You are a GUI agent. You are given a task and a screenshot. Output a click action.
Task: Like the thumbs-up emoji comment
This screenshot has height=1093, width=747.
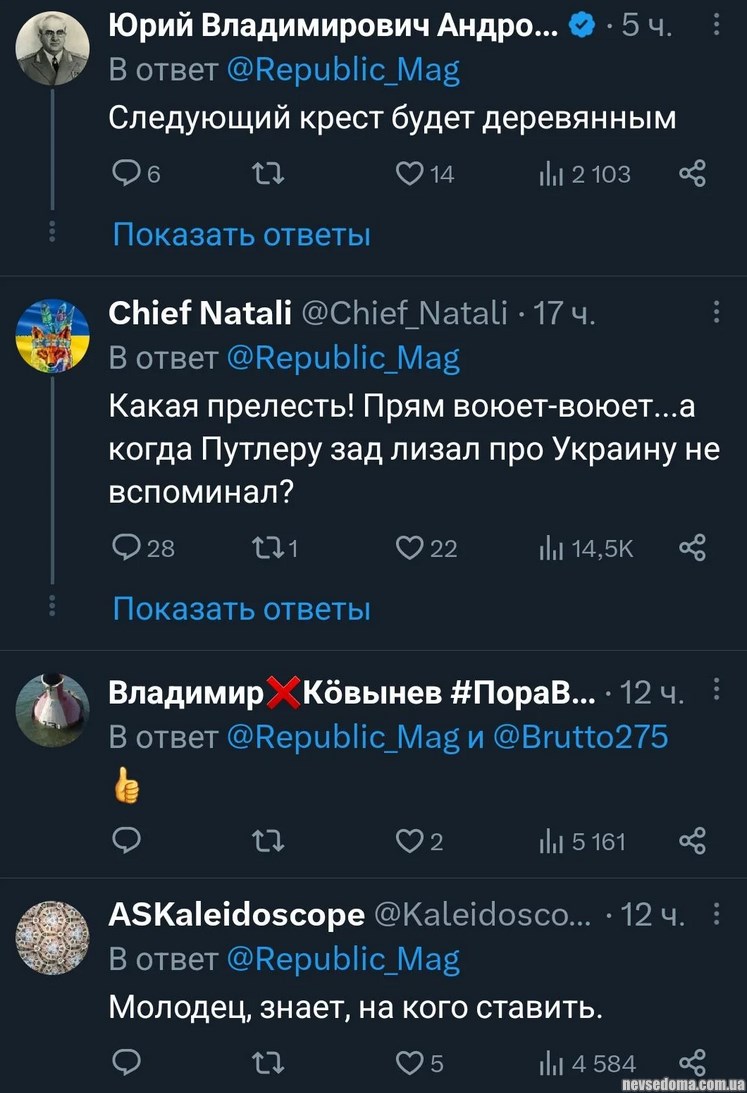pyautogui.click(x=408, y=842)
